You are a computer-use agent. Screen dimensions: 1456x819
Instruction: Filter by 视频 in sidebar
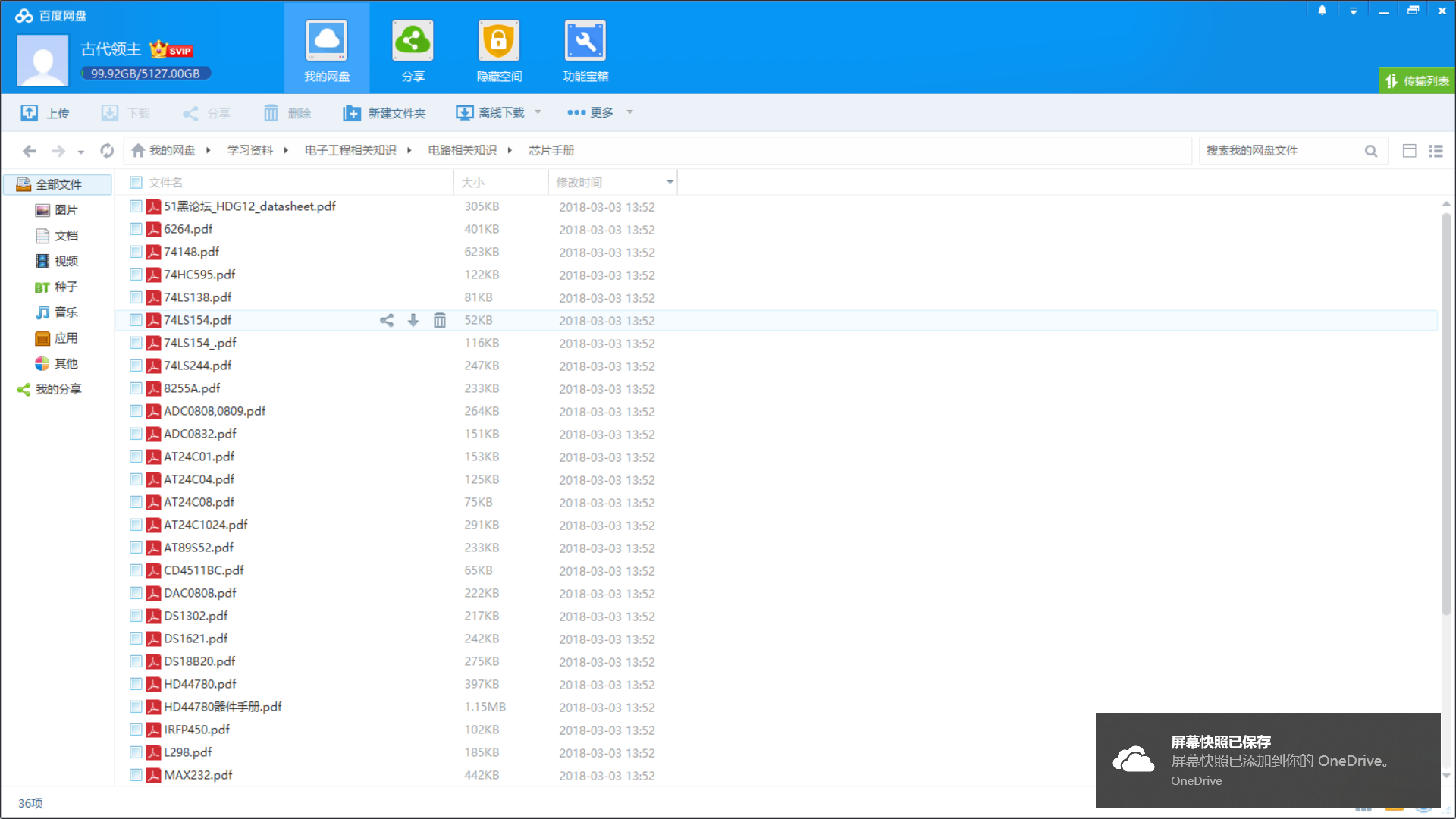[x=57, y=261]
